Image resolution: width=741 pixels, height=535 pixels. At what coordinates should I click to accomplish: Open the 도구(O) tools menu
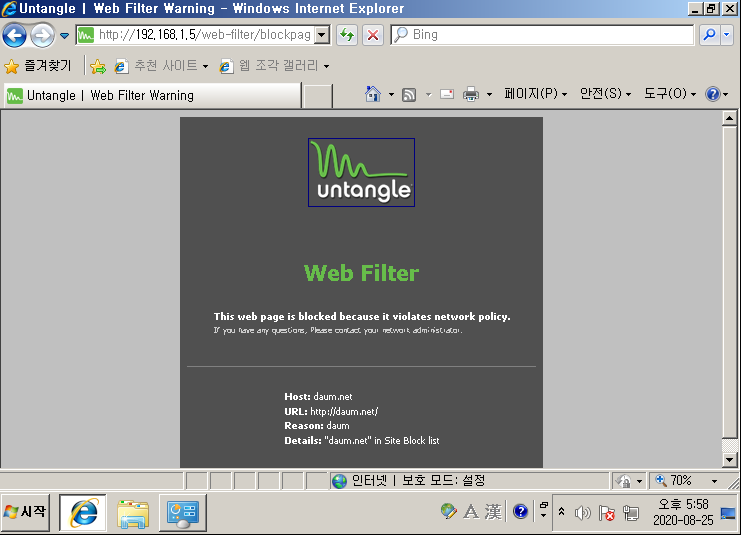tap(670, 94)
